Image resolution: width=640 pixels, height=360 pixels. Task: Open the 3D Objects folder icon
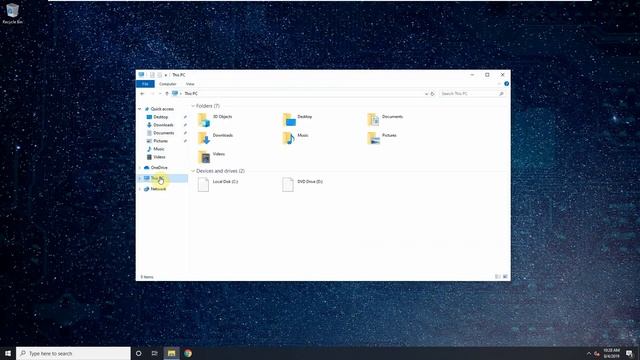click(203, 120)
